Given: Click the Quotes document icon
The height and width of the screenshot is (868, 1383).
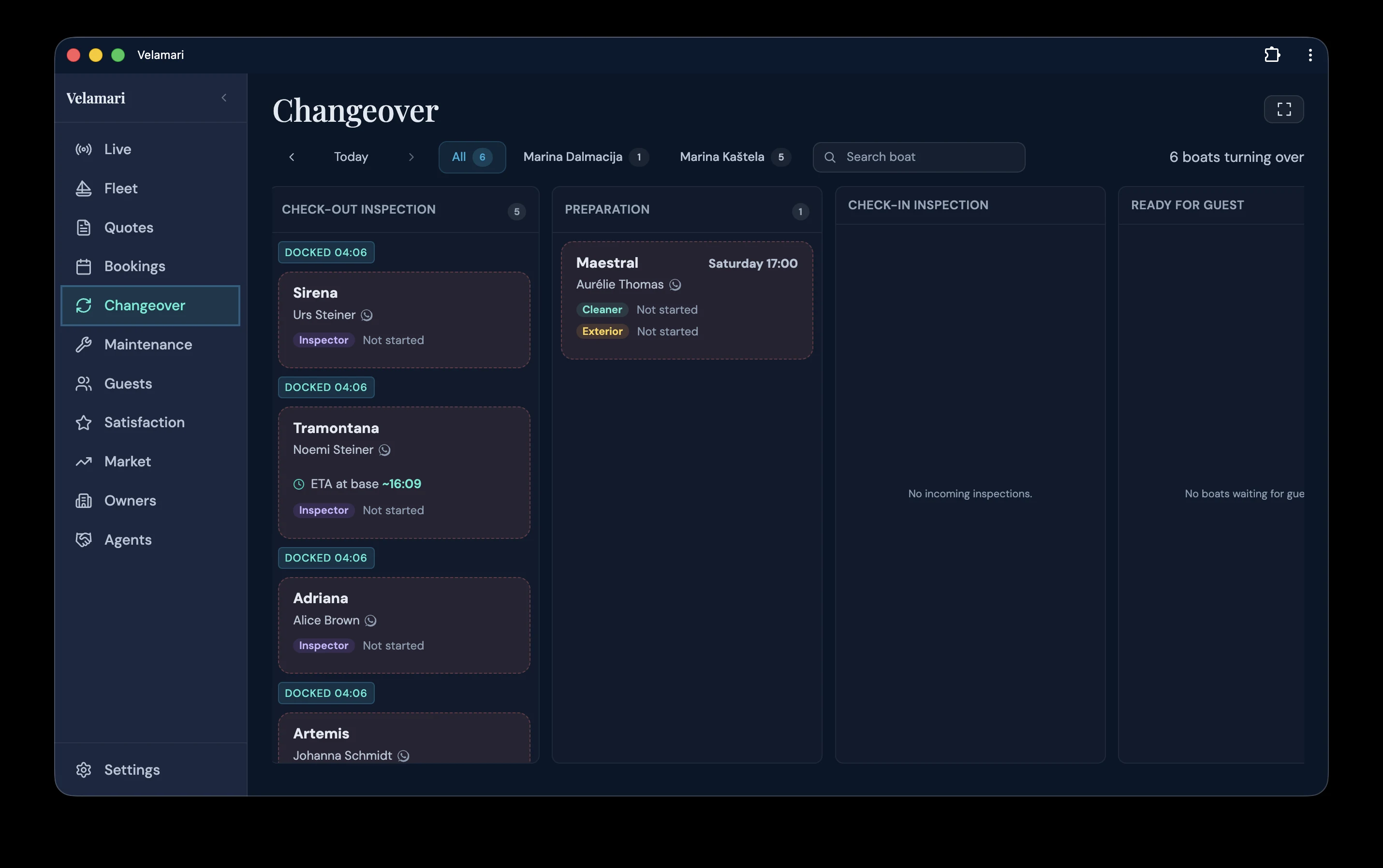Looking at the screenshot, I should 84,227.
